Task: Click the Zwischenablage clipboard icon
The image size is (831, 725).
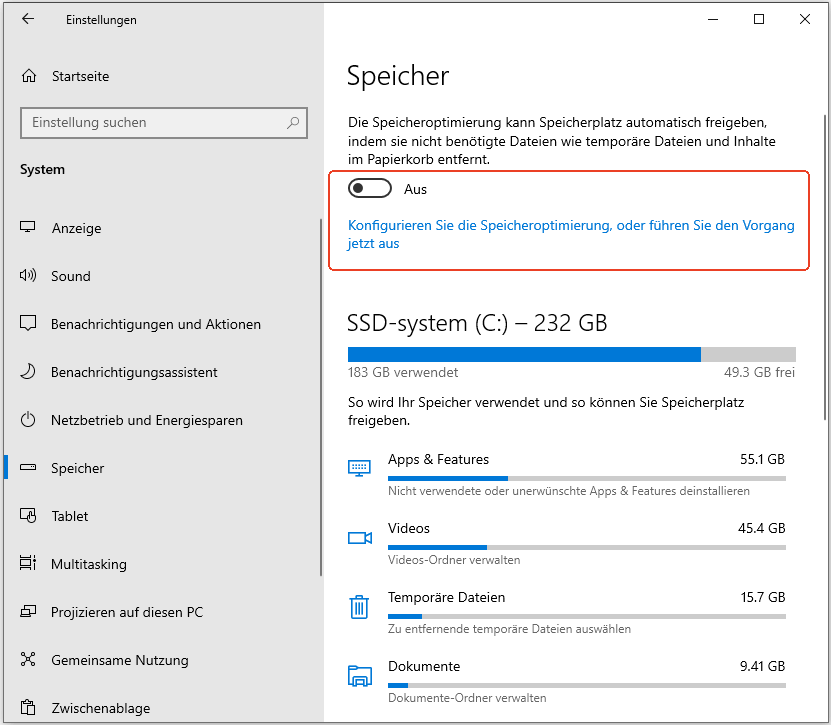Action: (28, 708)
